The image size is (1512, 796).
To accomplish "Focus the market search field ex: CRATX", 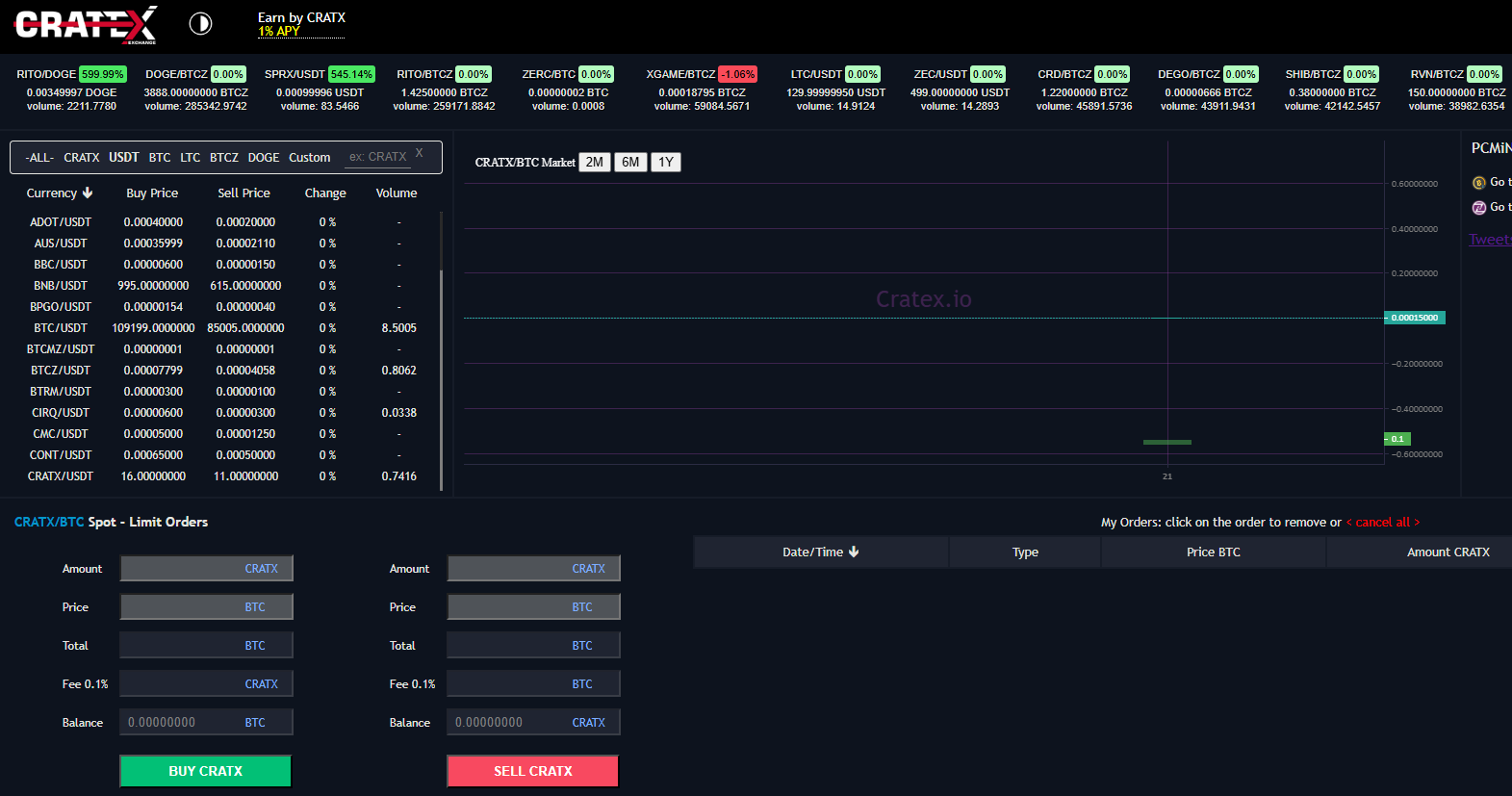I will coord(378,156).
